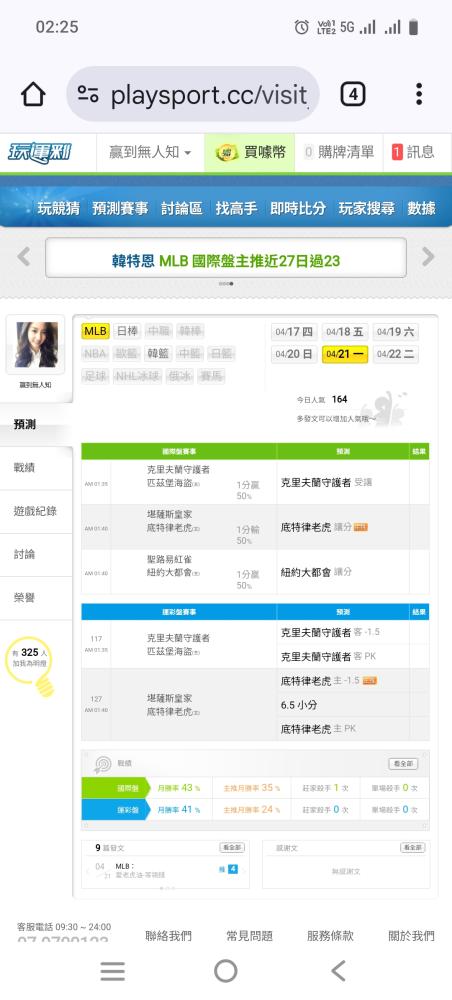Image resolution: width=452 pixels, height=1000 pixels.
Task: Open 買噱幣 coin purchase
Action: [x=250, y=152]
